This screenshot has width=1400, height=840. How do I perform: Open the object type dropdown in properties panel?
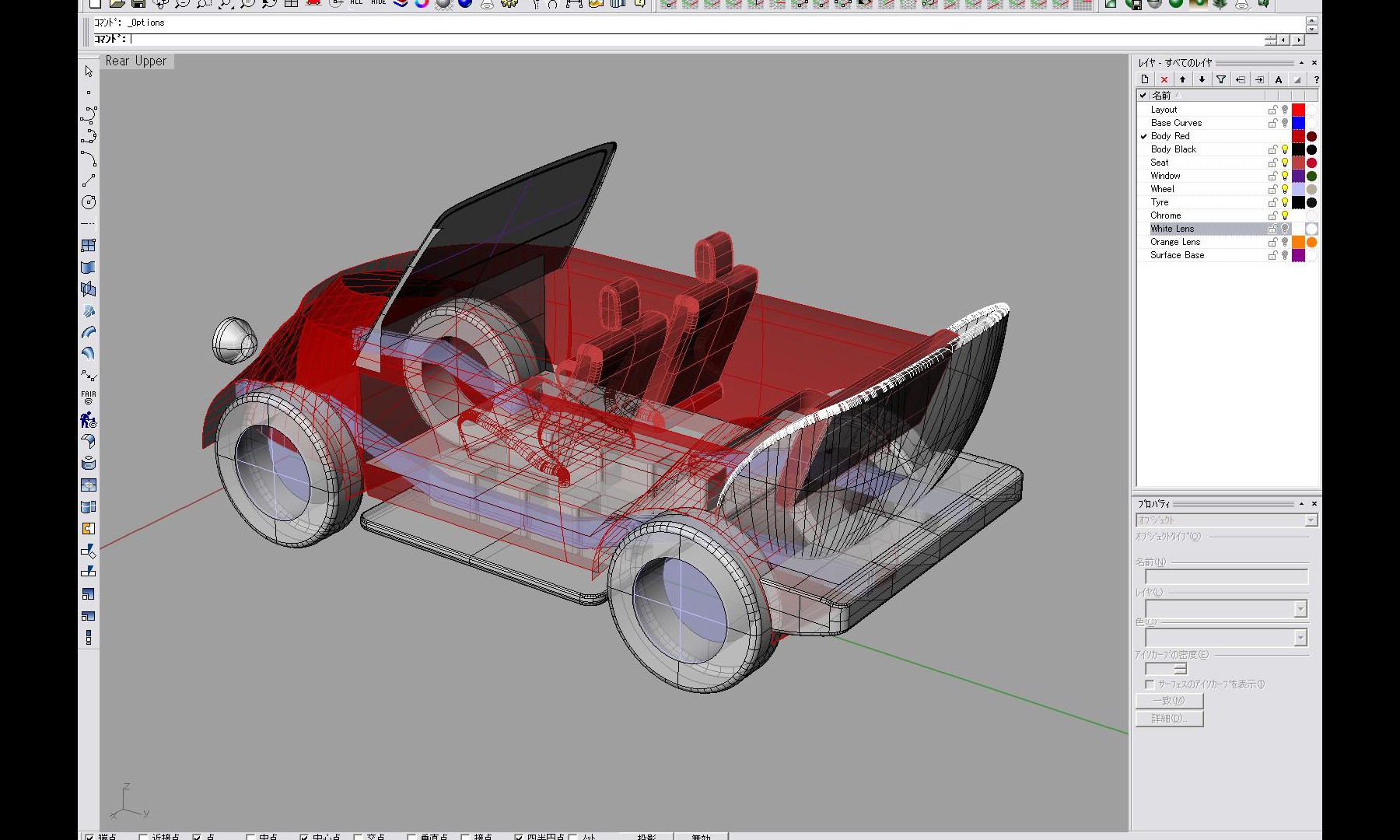pyautogui.click(x=1311, y=520)
